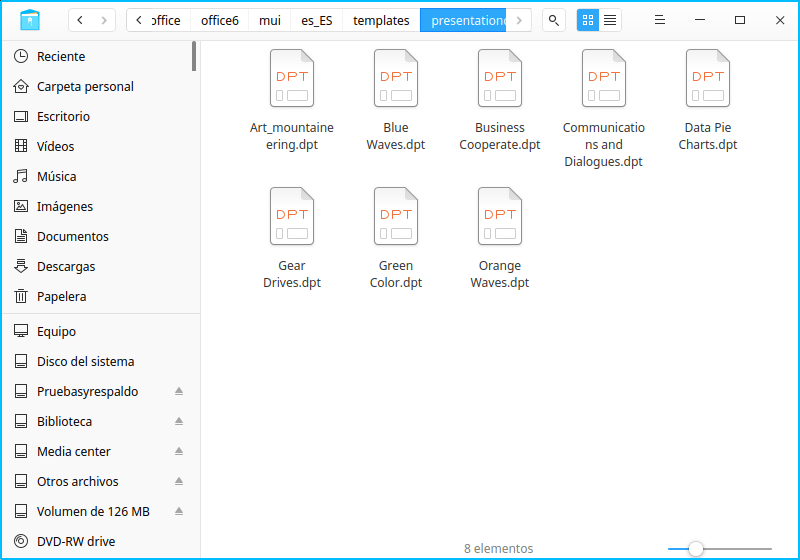This screenshot has width=800, height=560.
Task: Select Communications and Dialogues.dpt file
Action: [x=604, y=109]
